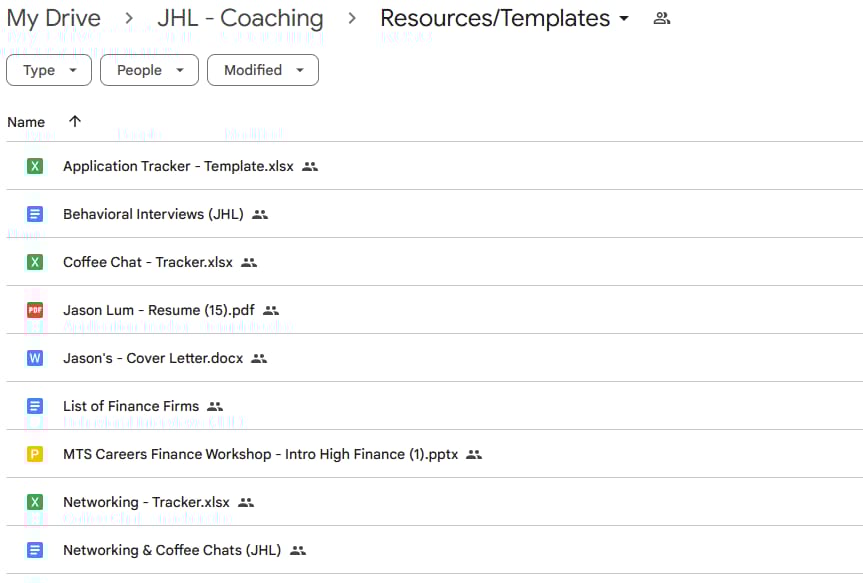Image resolution: width=863 pixels, height=583 pixels.
Task: Open the Type filter dropdown
Action: point(49,70)
